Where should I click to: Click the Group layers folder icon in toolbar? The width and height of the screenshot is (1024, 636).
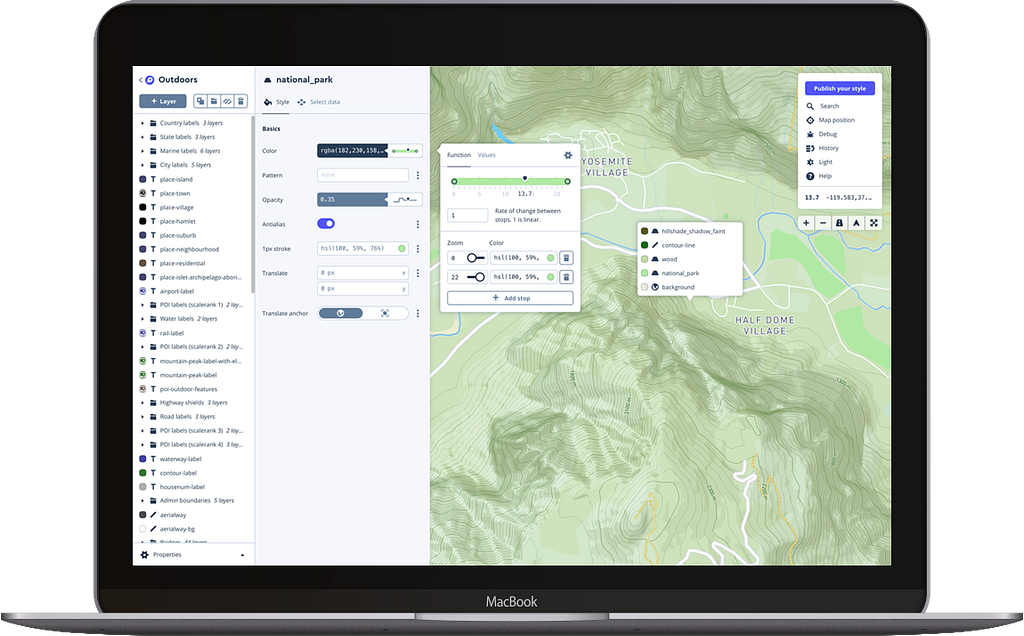(214, 101)
